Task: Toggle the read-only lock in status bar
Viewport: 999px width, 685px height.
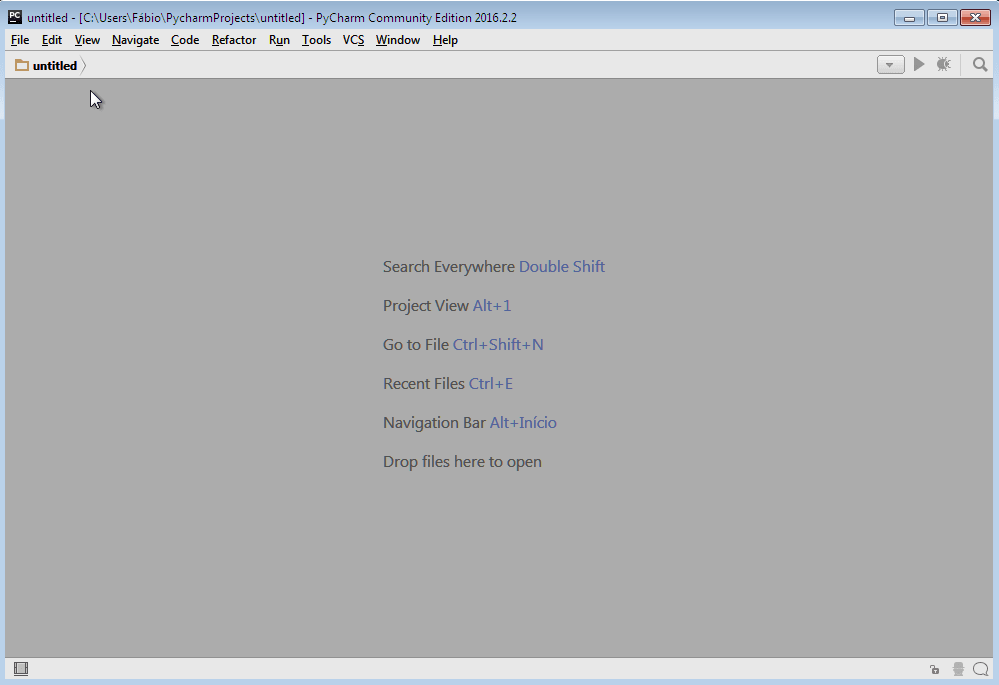Action: 934,669
